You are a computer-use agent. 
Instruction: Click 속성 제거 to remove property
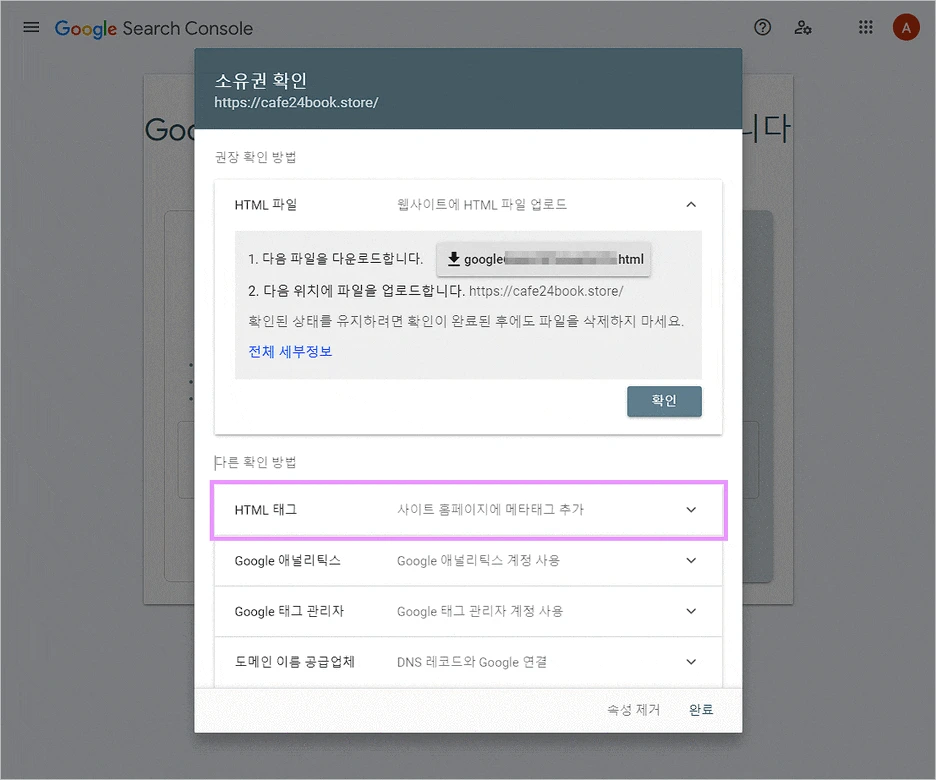tap(633, 709)
